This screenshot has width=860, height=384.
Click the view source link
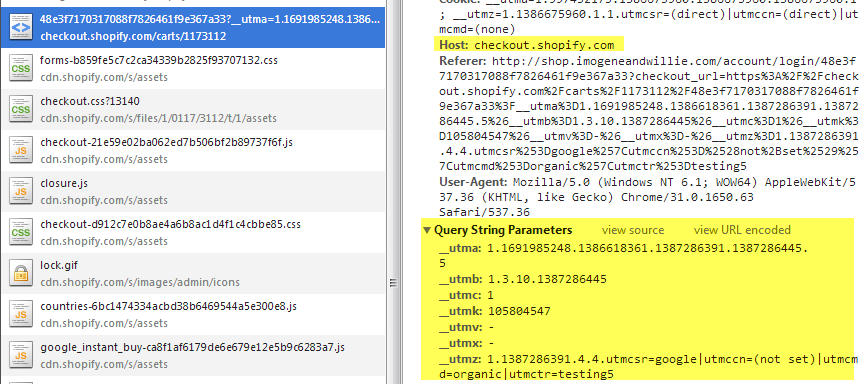632,230
